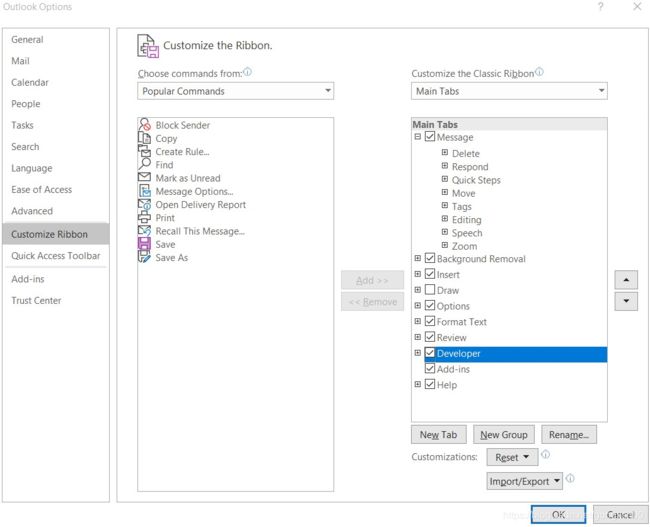
Task: Toggle the Developer tab checkbox
Action: tap(430, 353)
